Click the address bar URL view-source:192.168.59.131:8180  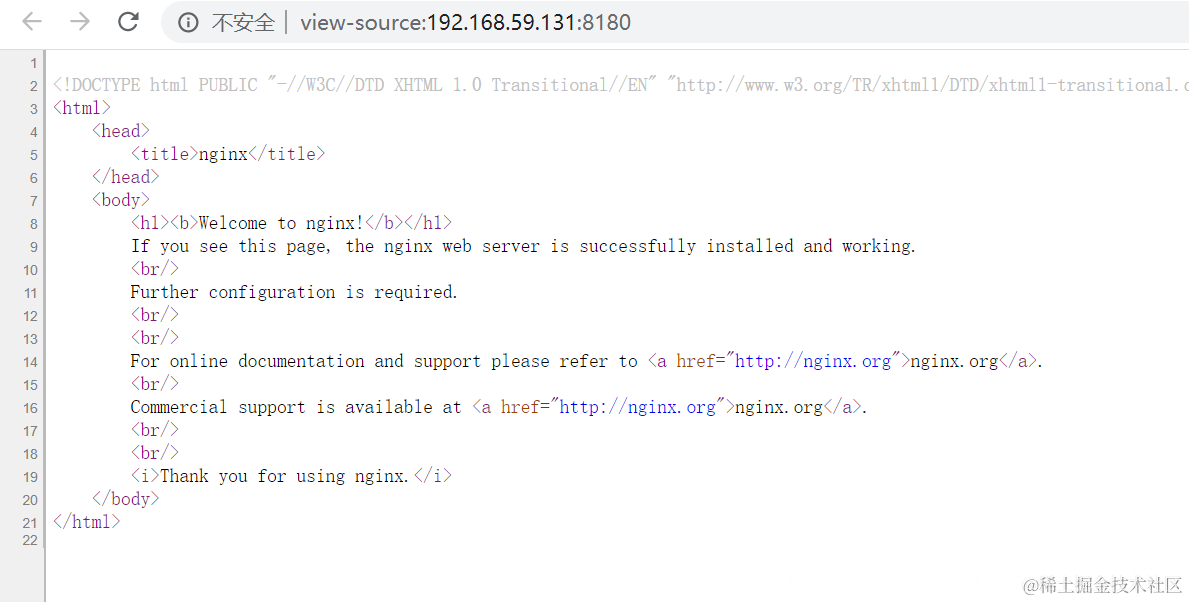(465, 22)
